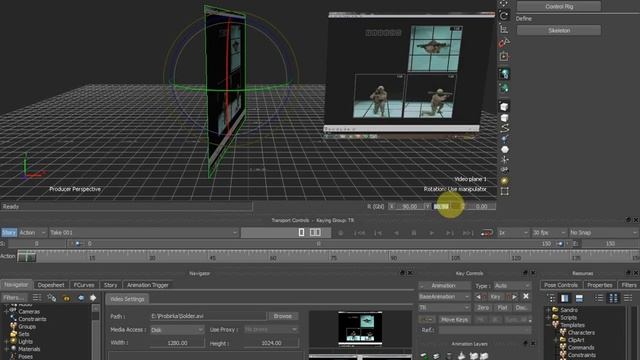This screenshot has width=640, height=360.
Task: Click Browse next to video path
Action: pos(282,316)
